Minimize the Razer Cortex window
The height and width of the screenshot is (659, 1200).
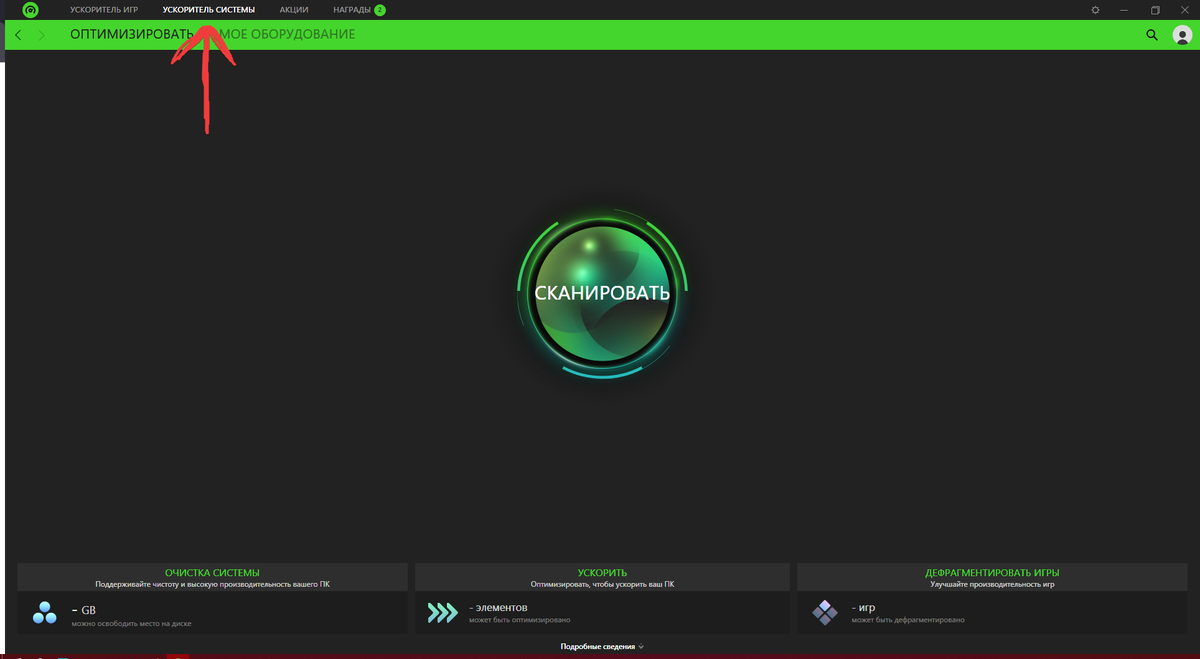pyautogui.click(x=1125, y=10)
